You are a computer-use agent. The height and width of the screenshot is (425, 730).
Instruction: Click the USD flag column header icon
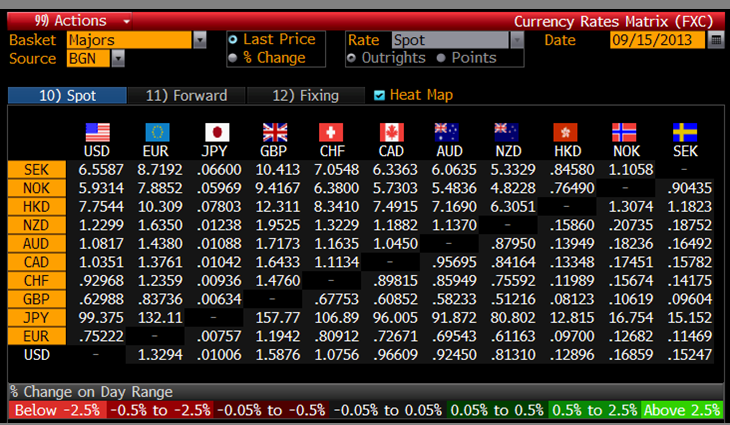pos(97,133)
